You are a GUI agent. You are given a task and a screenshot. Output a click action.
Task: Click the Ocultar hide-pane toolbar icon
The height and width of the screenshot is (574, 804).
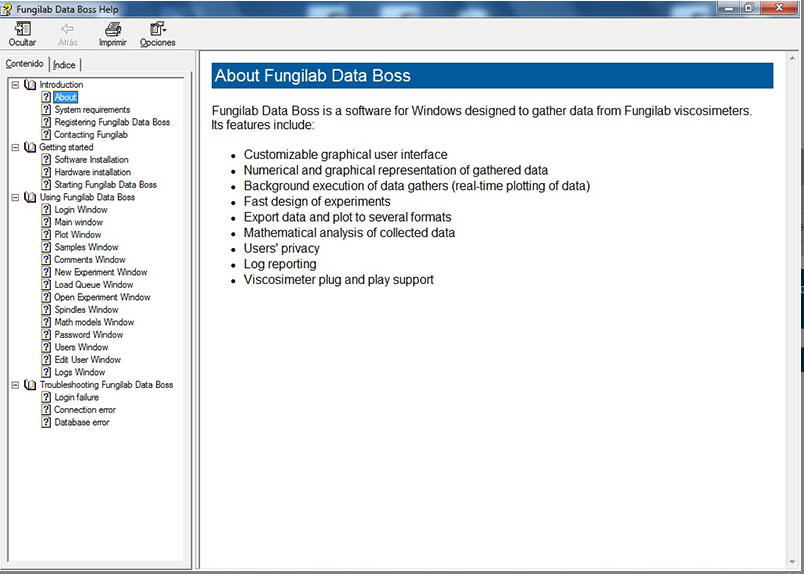(x=22, y=29)
